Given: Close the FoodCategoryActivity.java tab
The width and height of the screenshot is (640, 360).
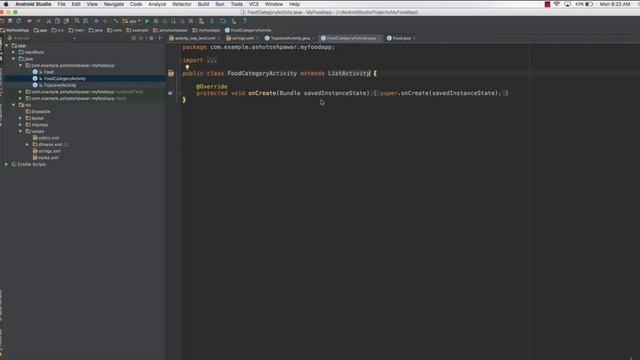Looking at the screenshot, I should pos(380,38).
